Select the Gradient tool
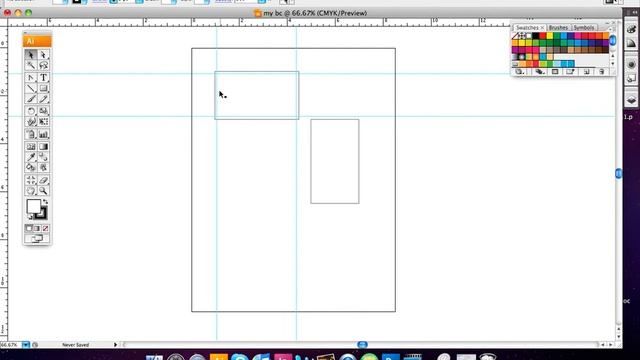 pyautogui.click(x=44, y=147)
